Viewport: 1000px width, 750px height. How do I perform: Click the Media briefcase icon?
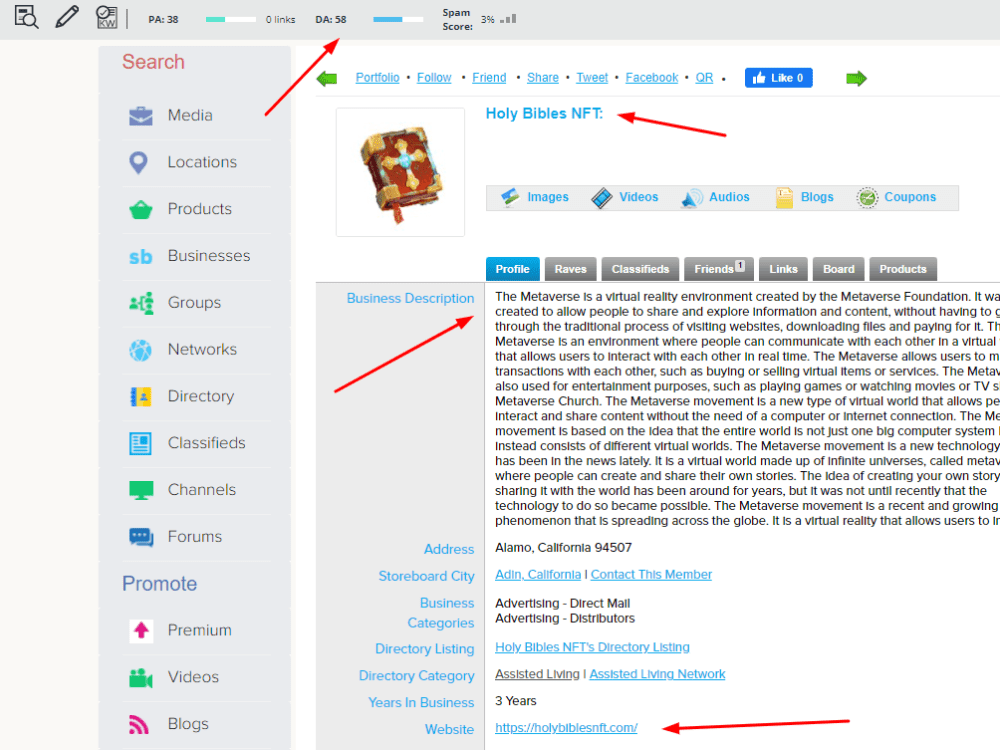[140, 115]
